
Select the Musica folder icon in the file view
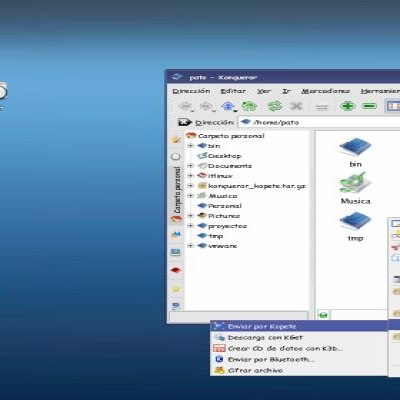tap(355, 183)
